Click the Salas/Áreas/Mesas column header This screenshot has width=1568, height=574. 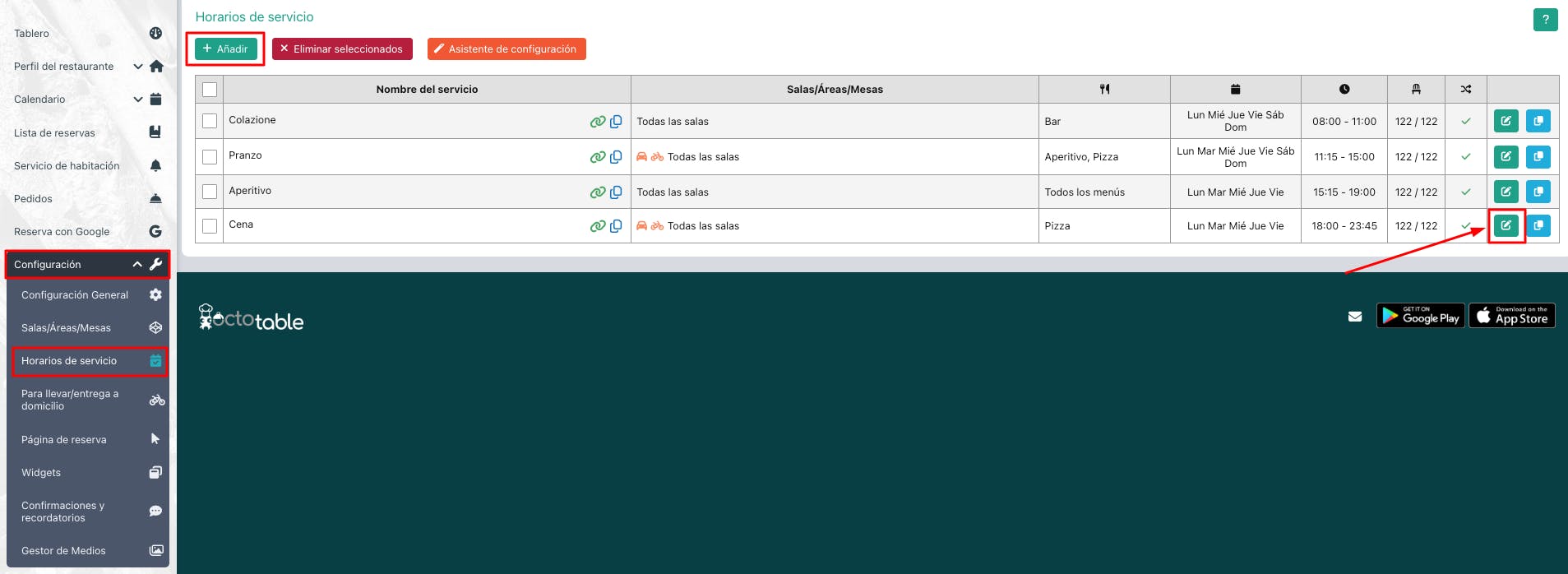click(835, 89)
